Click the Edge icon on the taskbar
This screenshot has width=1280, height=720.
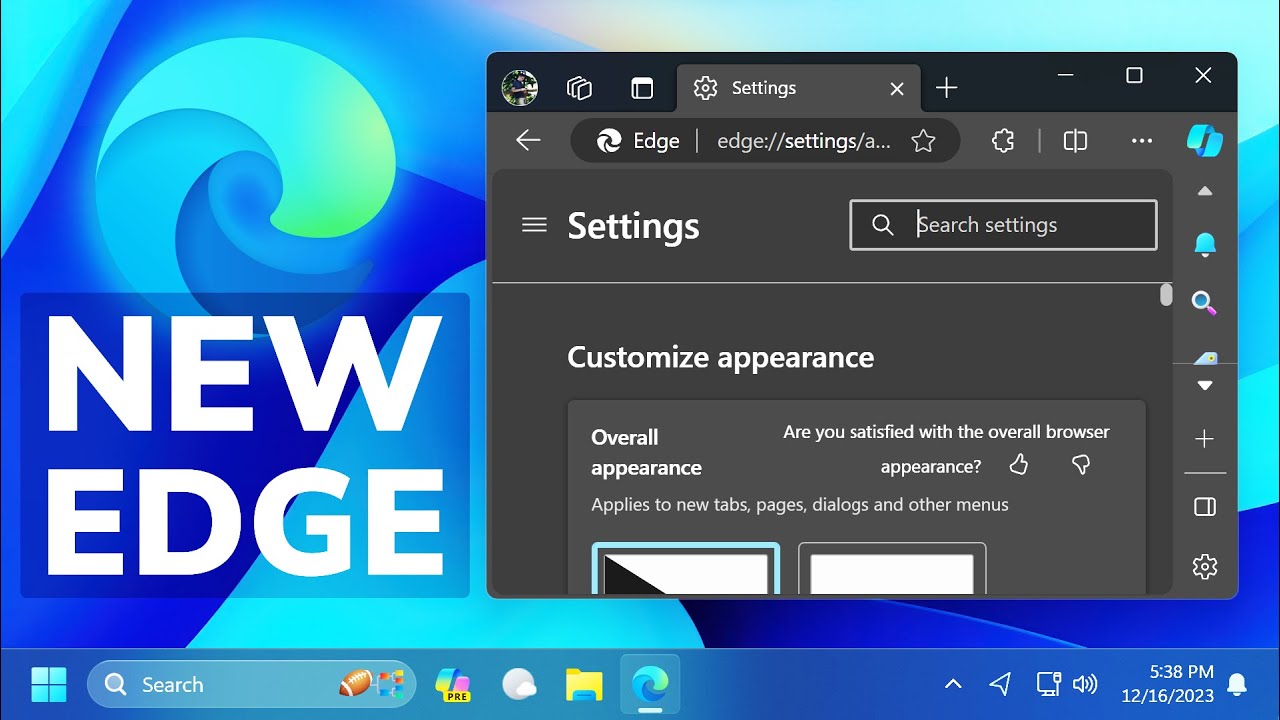click(x=650, y=685)
